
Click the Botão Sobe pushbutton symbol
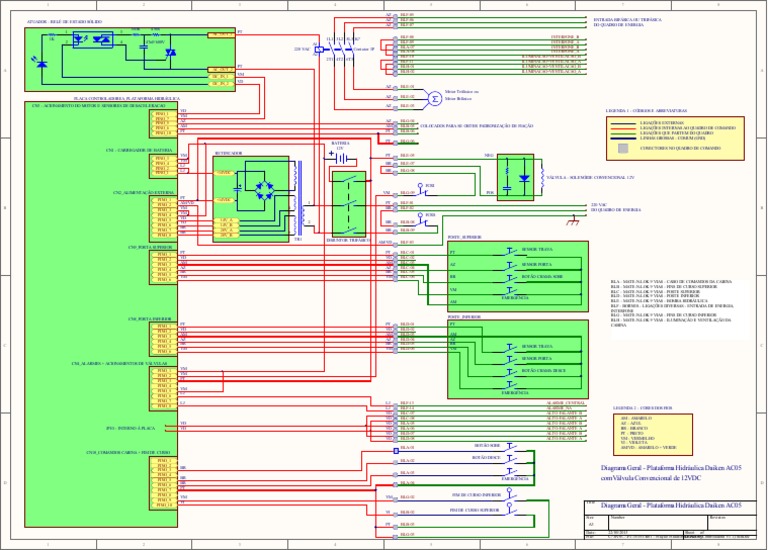click(x=511, y=446)
